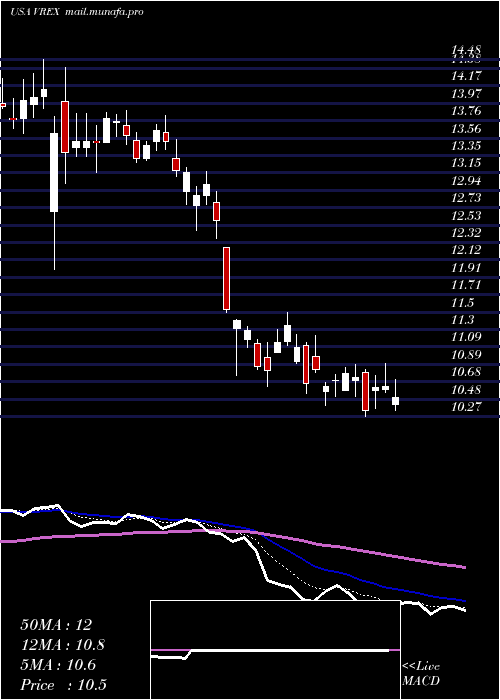Click the '5MA : 10.6' readout
Screen dimensions: 500x700
(58, 665)
